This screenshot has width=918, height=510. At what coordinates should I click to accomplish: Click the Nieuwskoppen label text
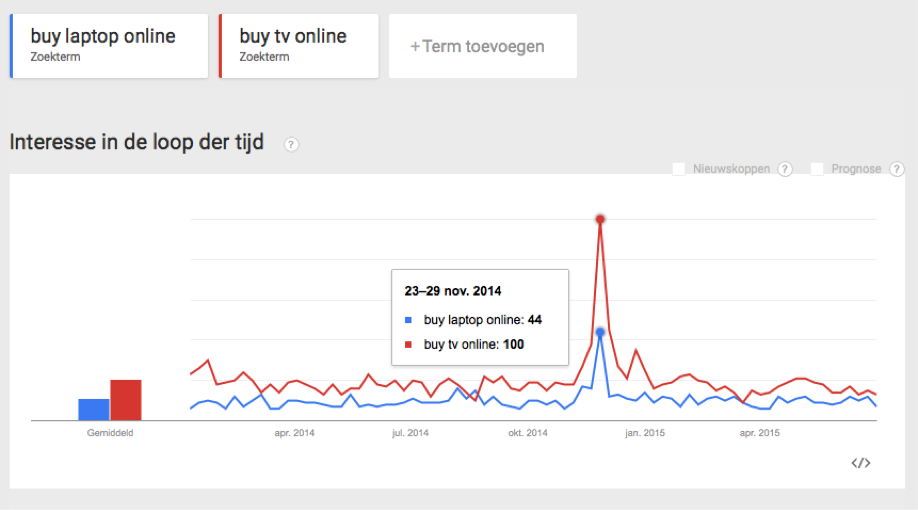(x=731, y=169)
